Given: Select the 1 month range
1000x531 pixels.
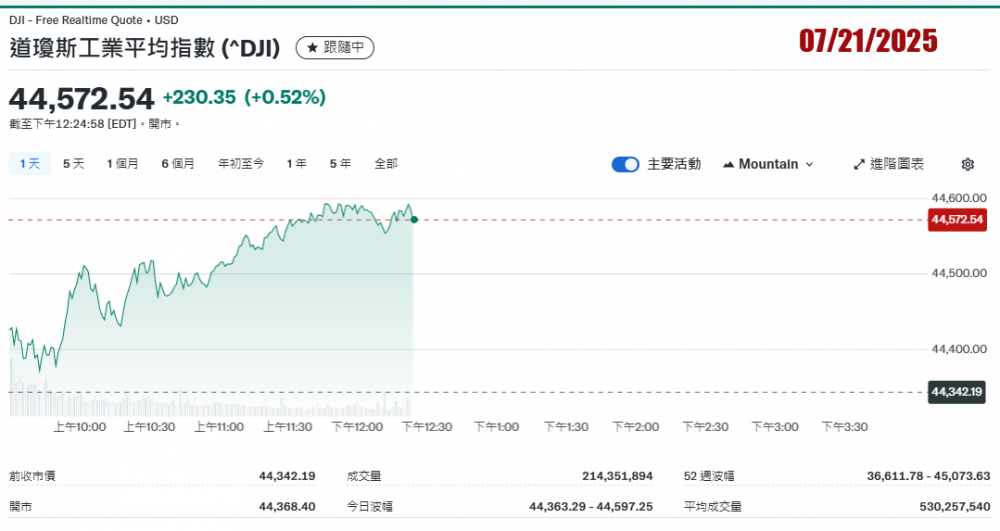Looking at the screenshot, I should pos(122,163).
